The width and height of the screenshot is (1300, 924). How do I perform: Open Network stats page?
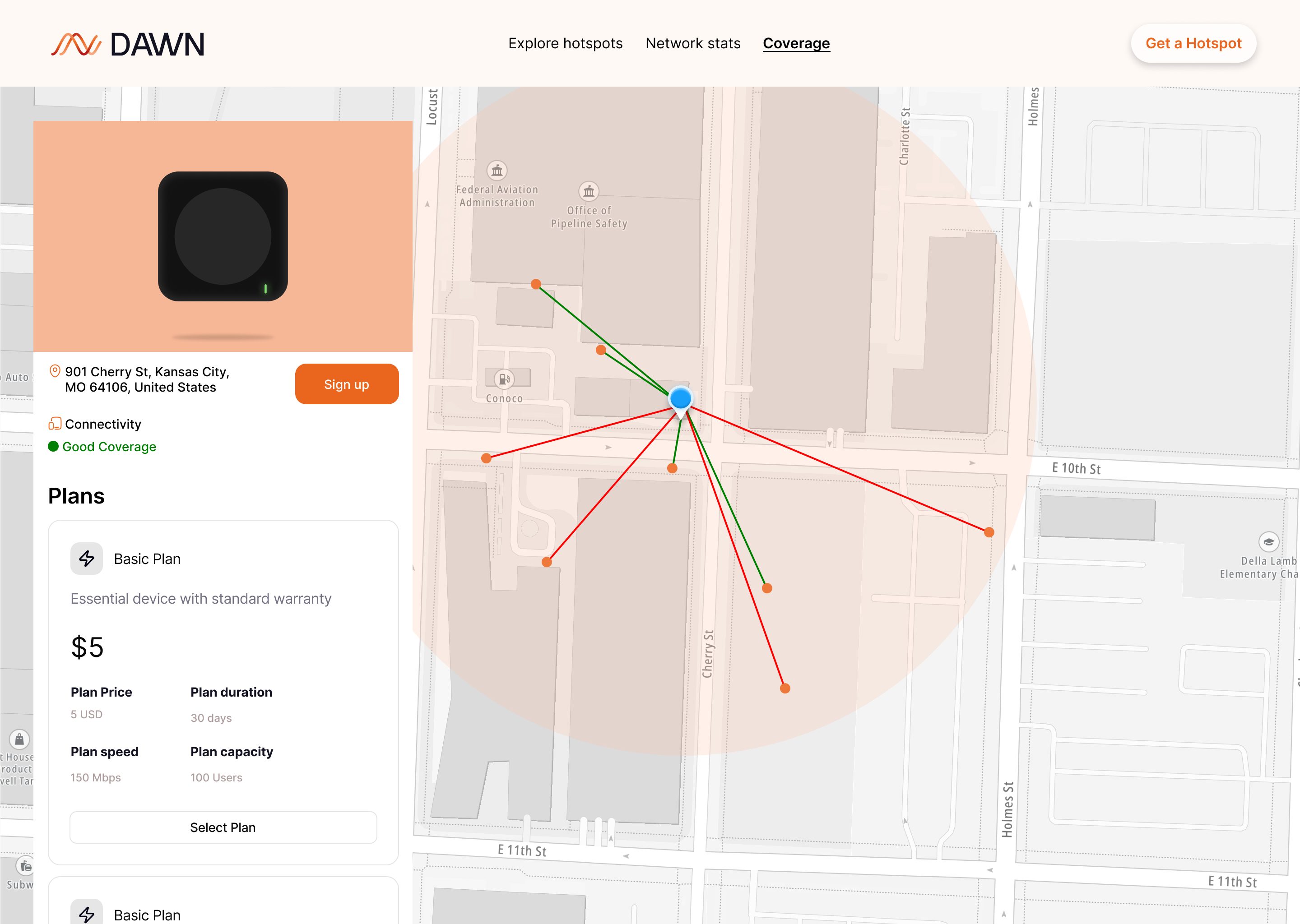[x=693, y=43]
